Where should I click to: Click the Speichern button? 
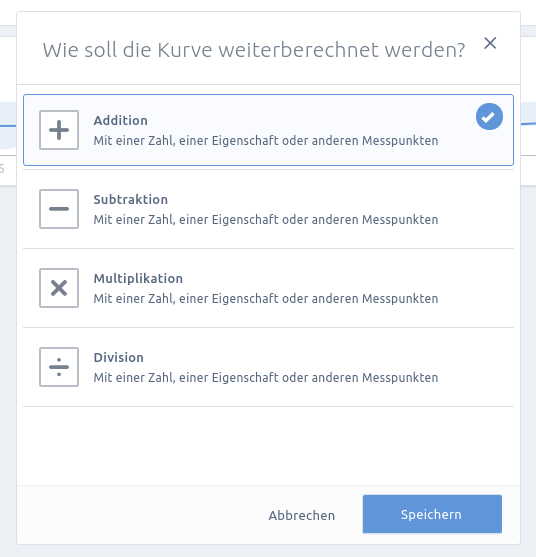click(432, 514)
